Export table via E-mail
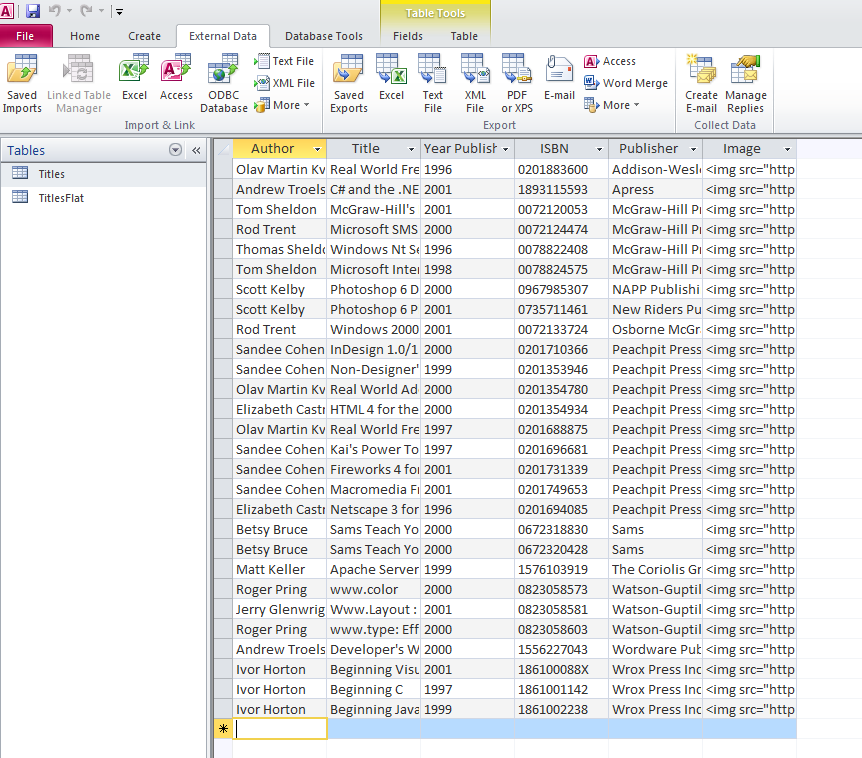 [x=559, y=78]
